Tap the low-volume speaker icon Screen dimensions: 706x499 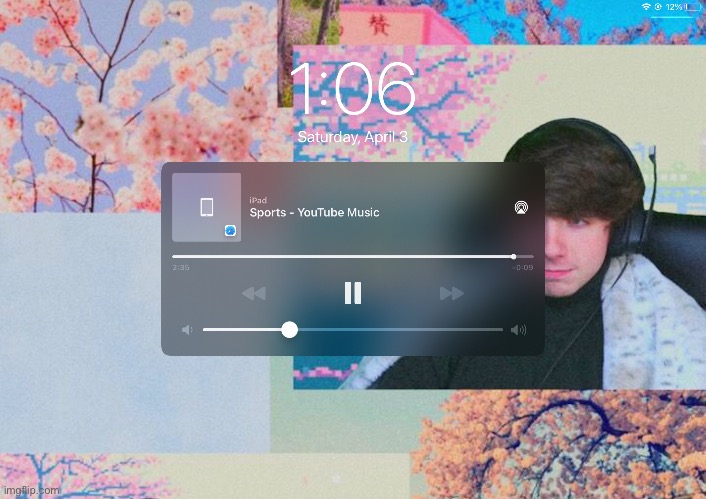point(187,330)
